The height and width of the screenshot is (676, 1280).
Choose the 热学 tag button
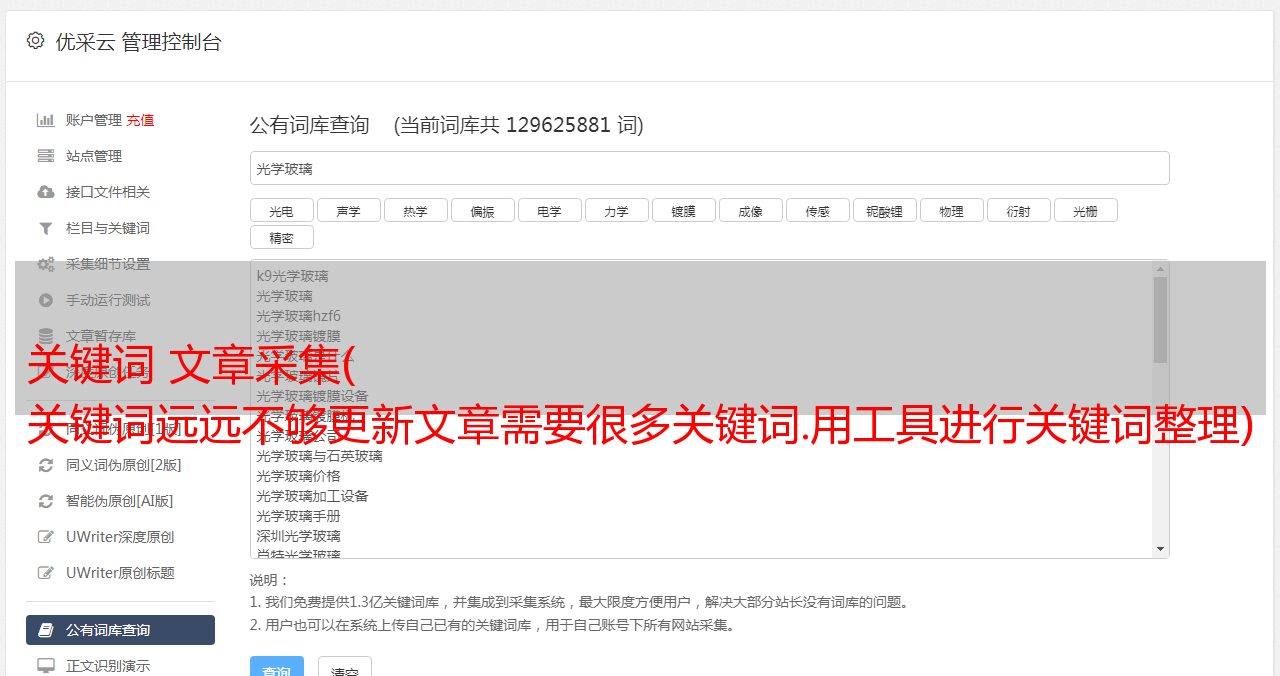pyautogui.click(x=415, y=210)
